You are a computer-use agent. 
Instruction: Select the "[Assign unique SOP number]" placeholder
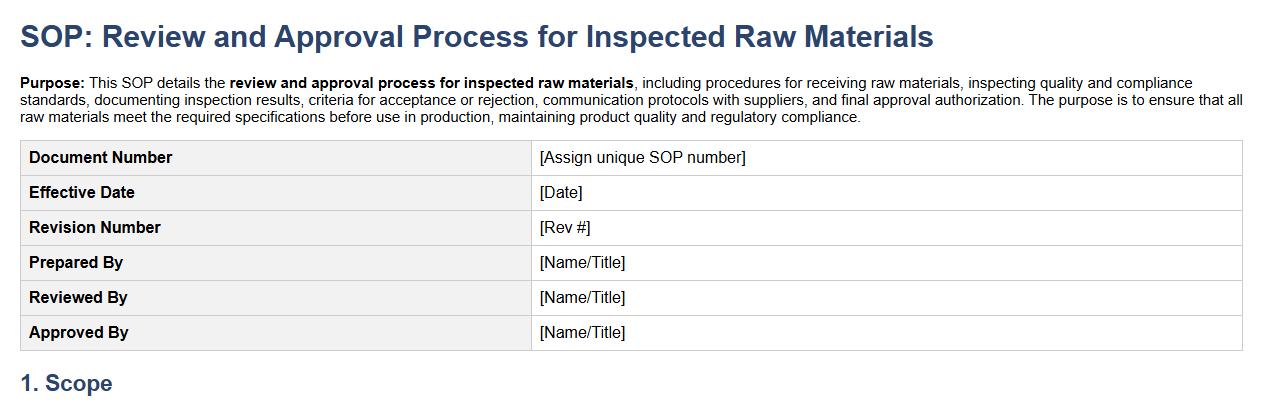pos(642,158)
